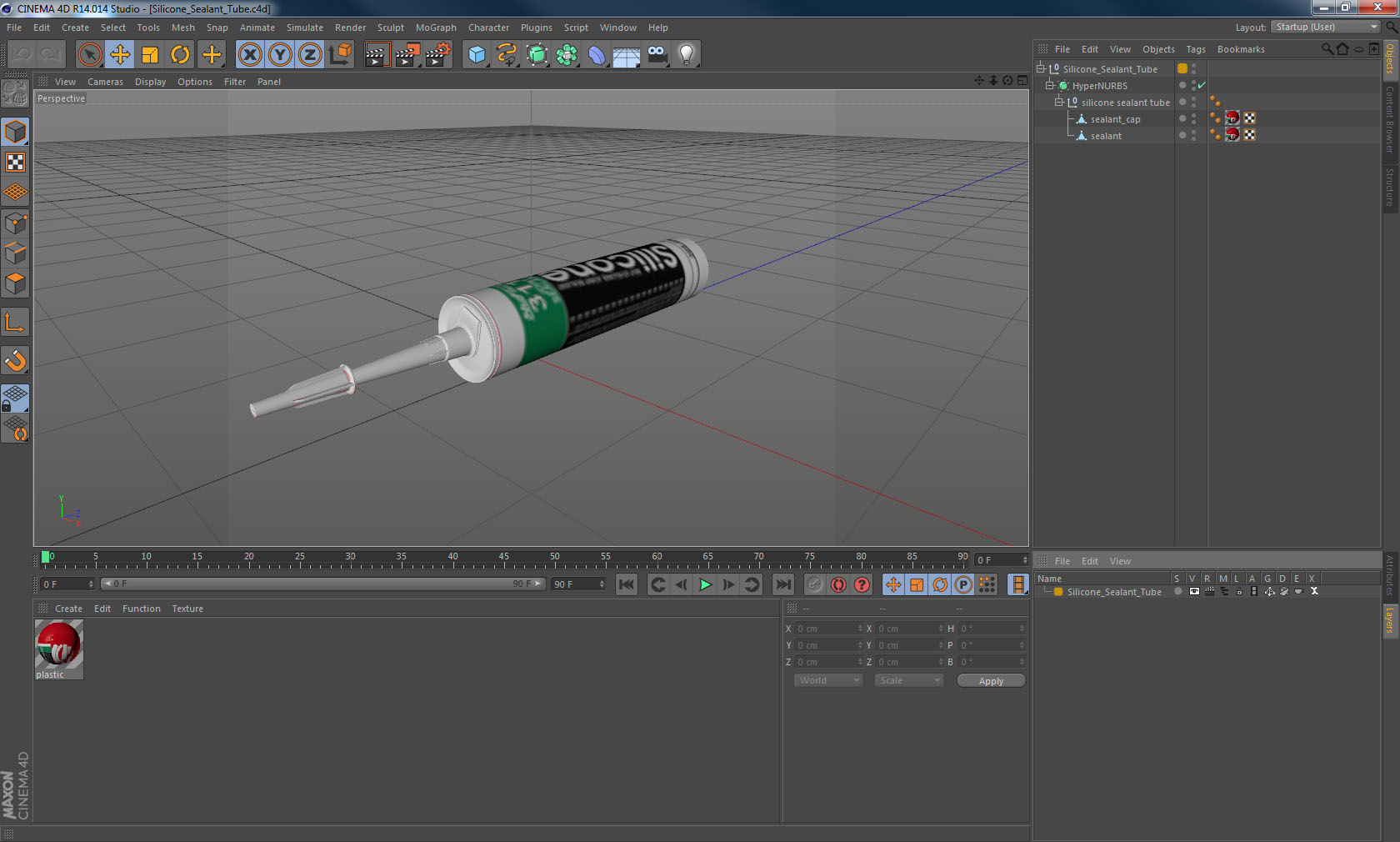Switch to Polygons mode
This screenshot has width=1400, height=842.
pos(15,283)
